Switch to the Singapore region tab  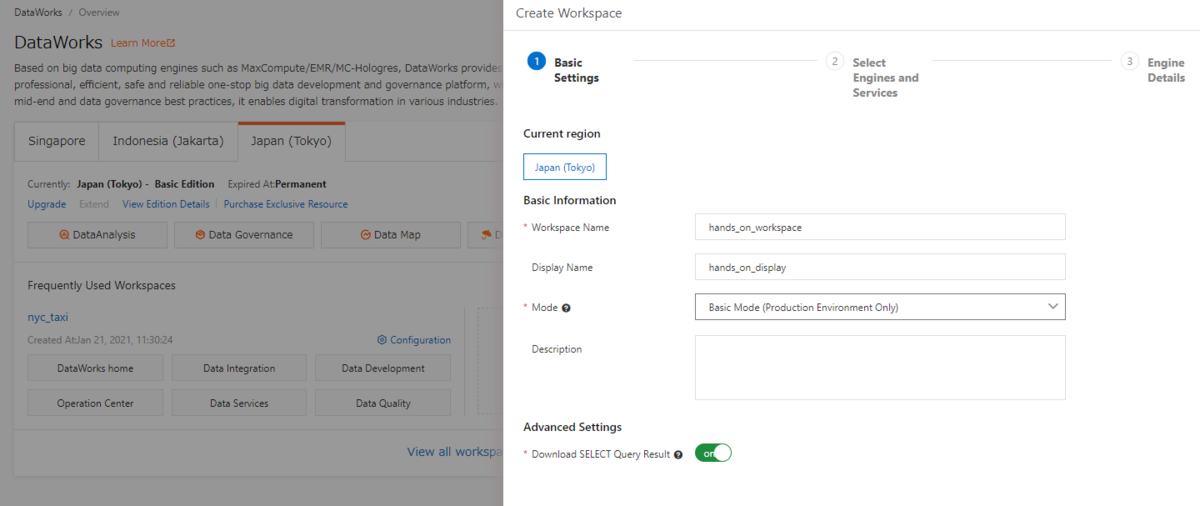(56, 141)
